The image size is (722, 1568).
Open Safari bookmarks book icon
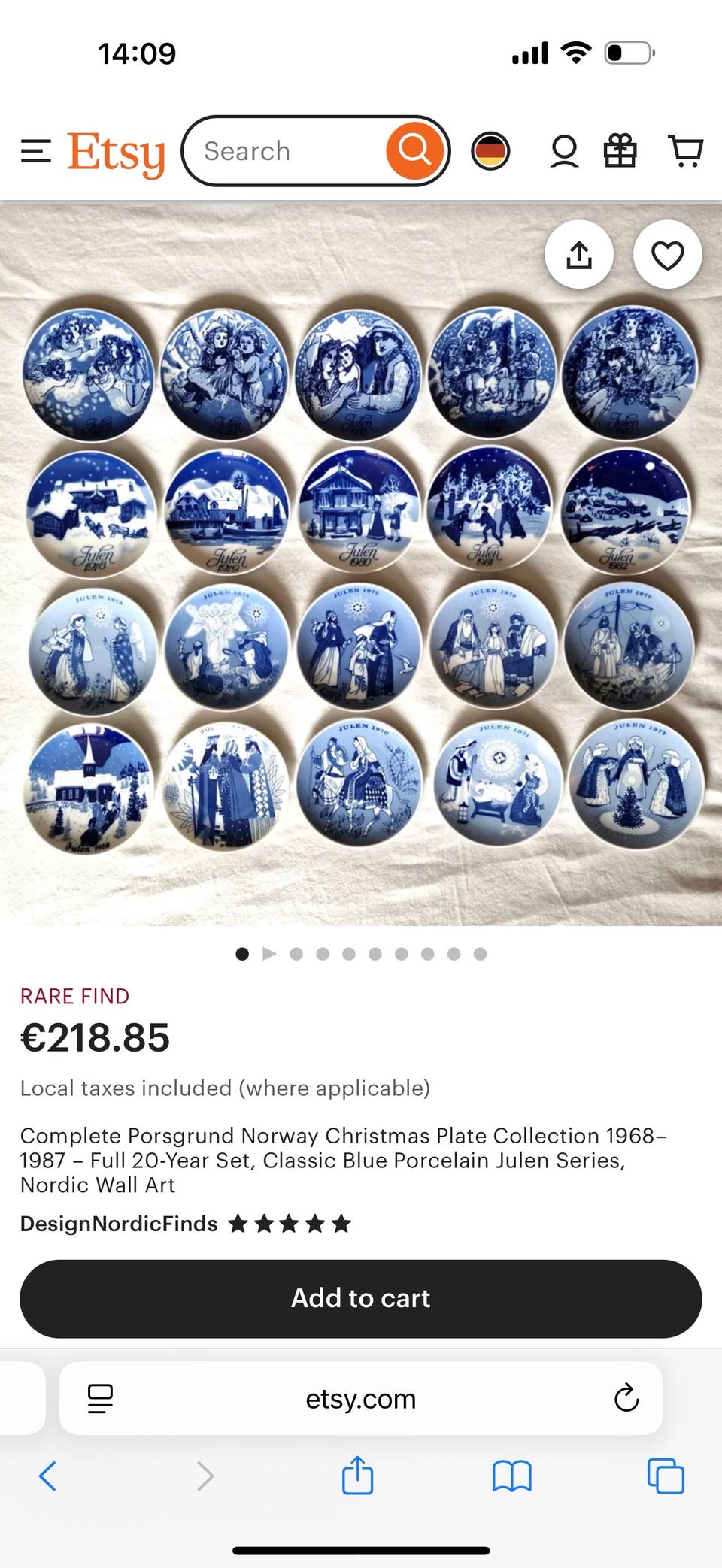point(511,1476)
